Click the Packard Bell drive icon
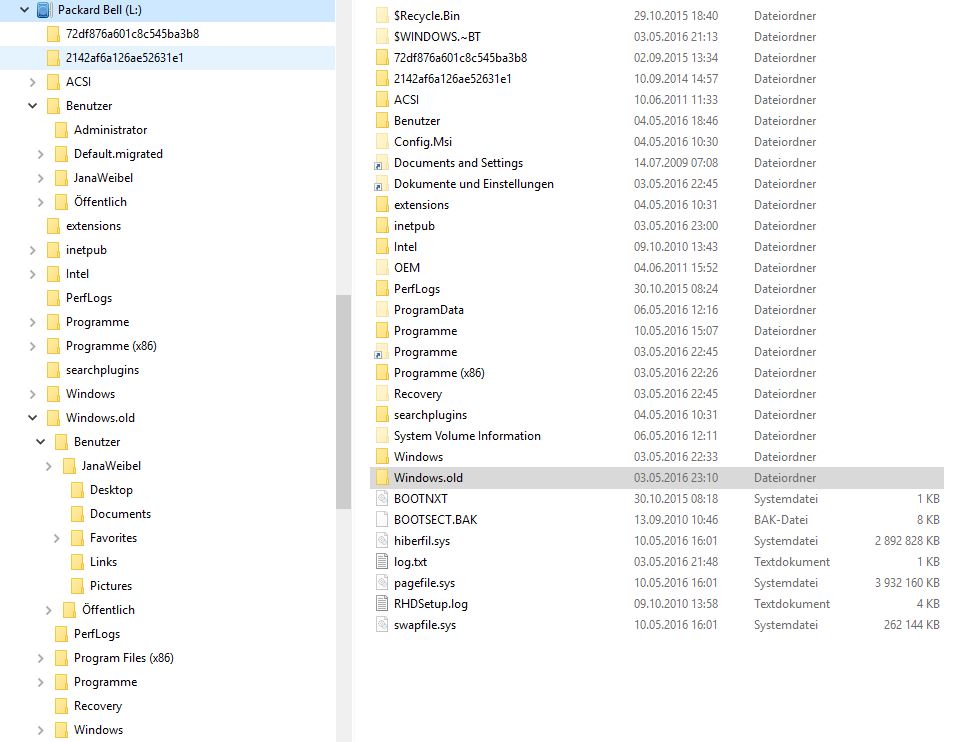This screenshot has height=742, width=963. 44,10
